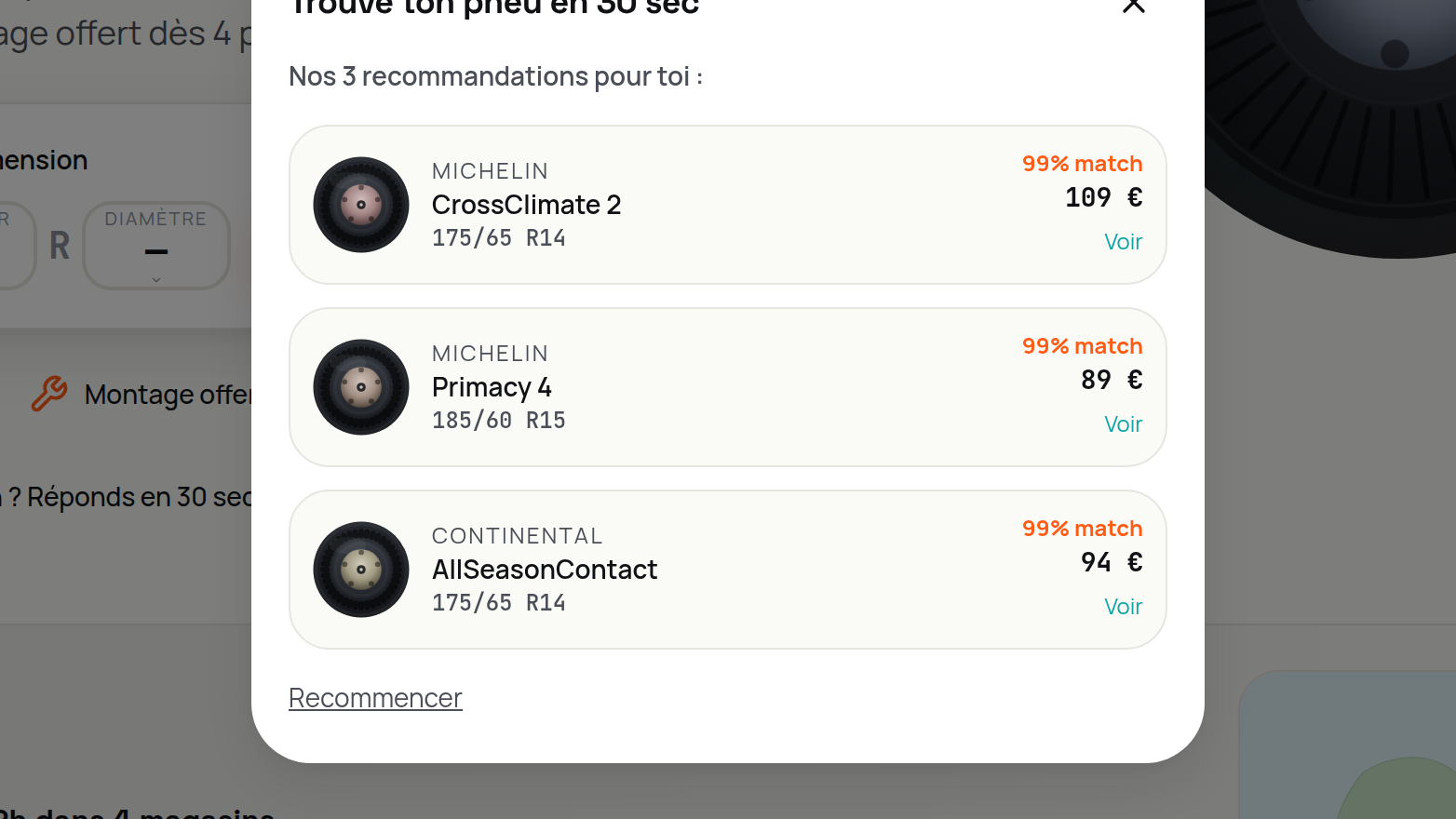Click the Primacy 4 tire thumbnail

[x=361, y=387]
